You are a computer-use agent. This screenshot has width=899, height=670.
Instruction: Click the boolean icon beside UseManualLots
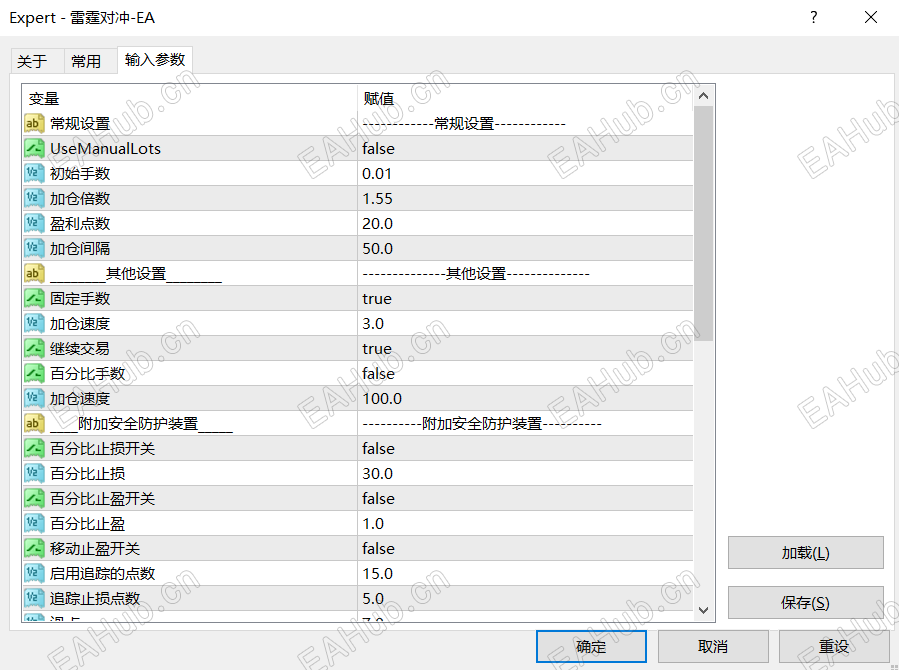33,148
